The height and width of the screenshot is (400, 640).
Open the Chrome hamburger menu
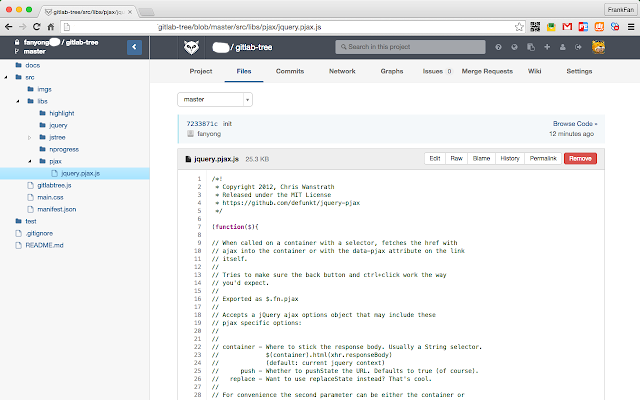coord(631,27)
